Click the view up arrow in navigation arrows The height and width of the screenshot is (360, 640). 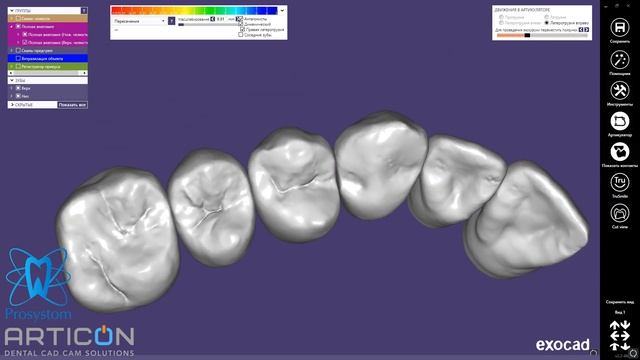tap(615, 325)
